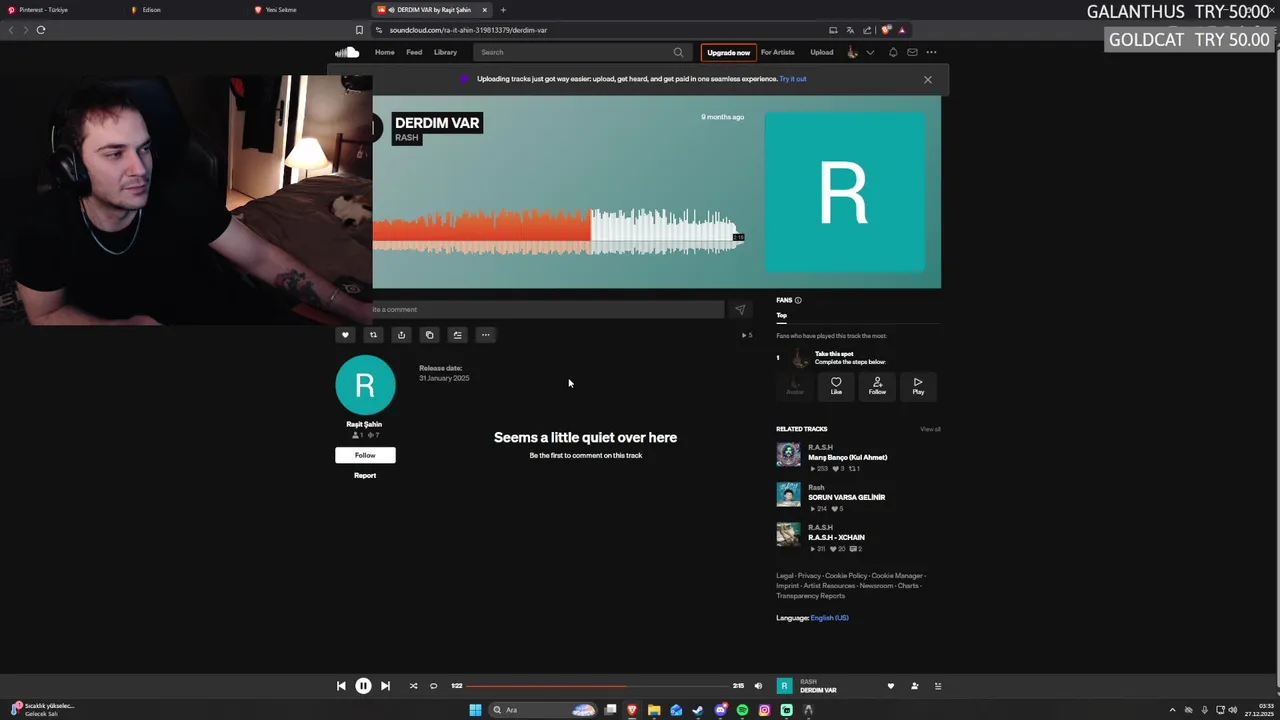Open the Upload page
This screenshot has height=720, width=1280.
tap(821, 52)
